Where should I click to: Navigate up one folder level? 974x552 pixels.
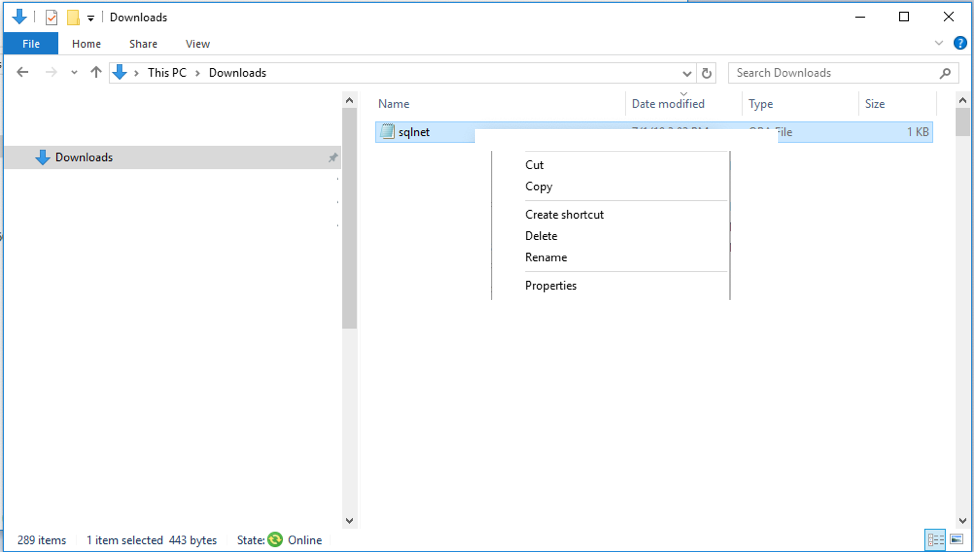(x=96, y=73)
